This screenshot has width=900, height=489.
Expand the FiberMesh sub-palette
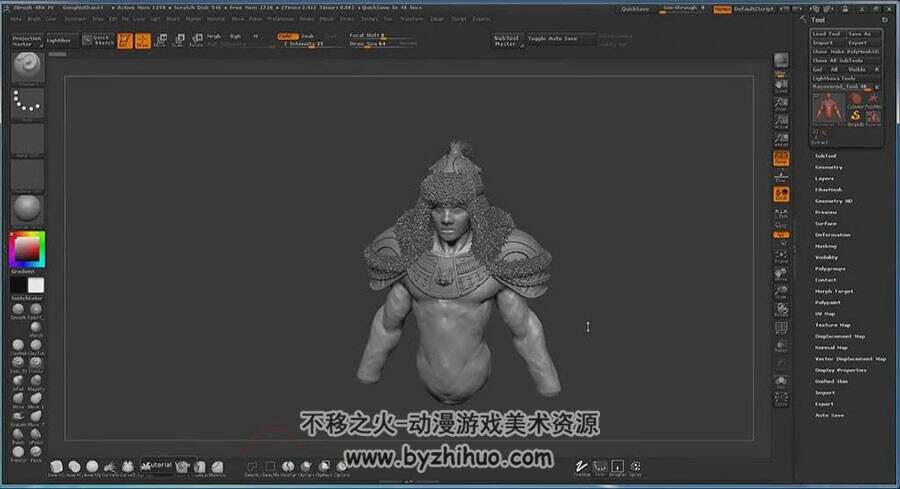pyautogui.click(x=828, y=190)
